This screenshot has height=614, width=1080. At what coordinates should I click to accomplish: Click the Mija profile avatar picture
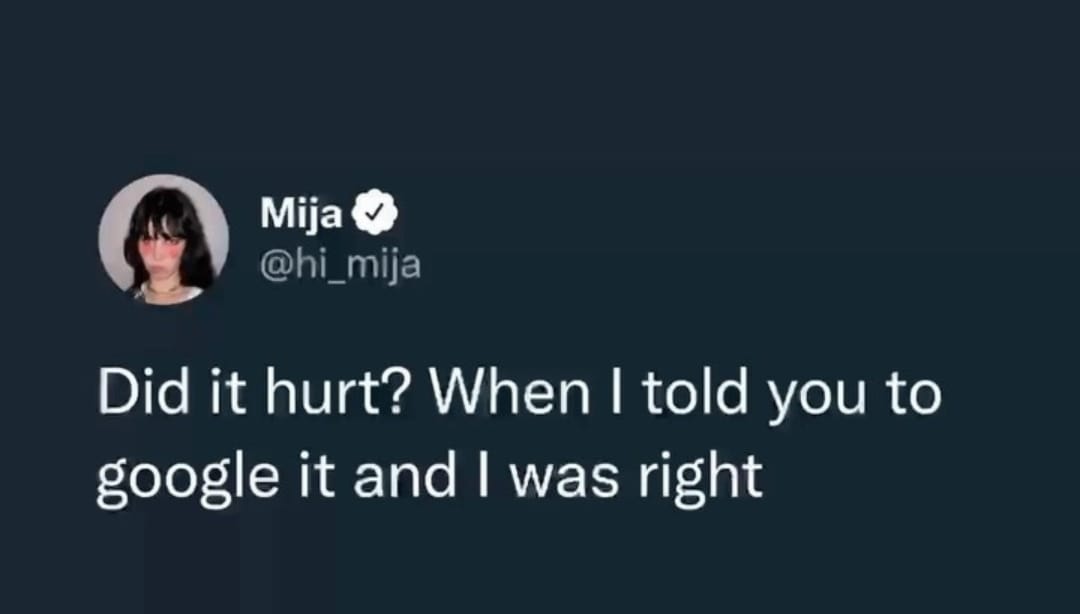pos(163,240)
